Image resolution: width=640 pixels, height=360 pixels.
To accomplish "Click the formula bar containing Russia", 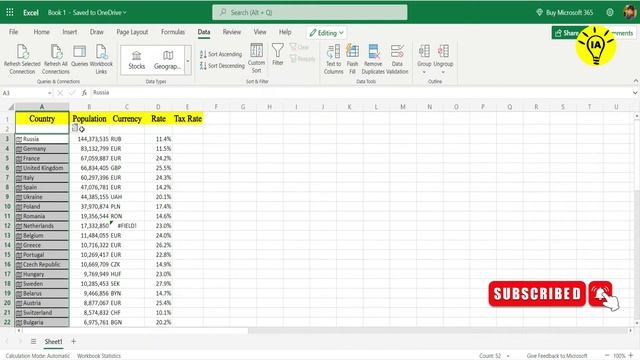I will (x=359, y=93).
